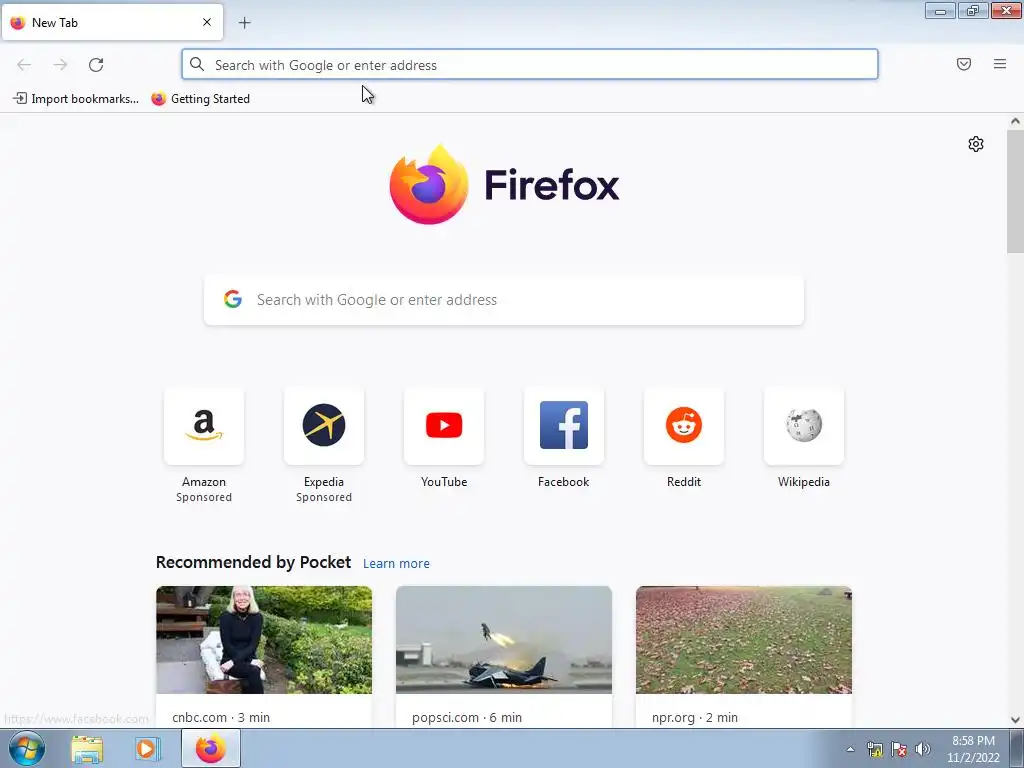Click the Learn more link beside Pocket

tap(396, 564)
